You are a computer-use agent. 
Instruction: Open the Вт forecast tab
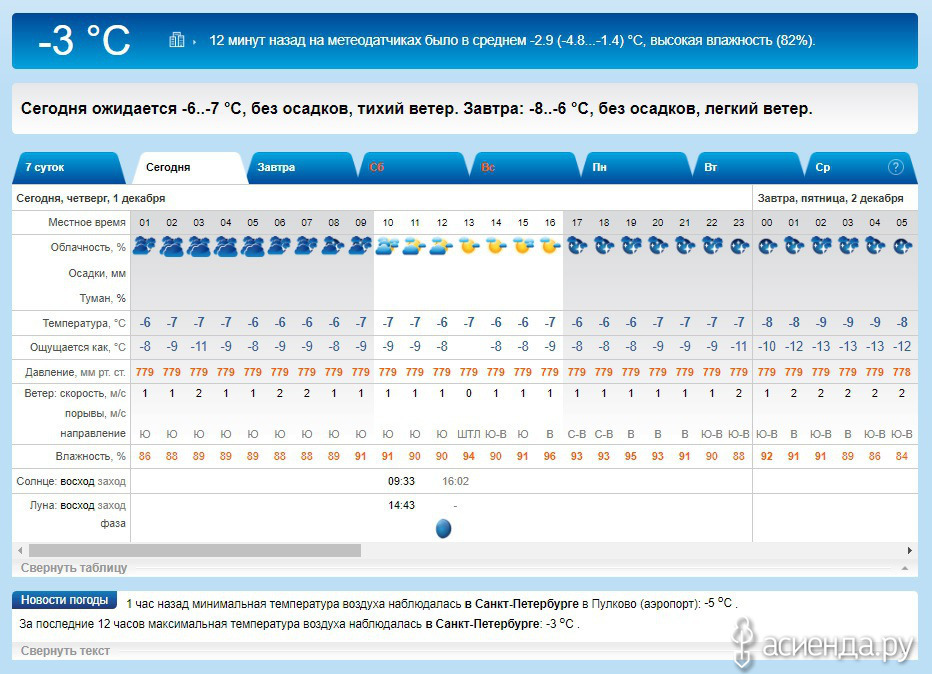[x=748, y=168]
